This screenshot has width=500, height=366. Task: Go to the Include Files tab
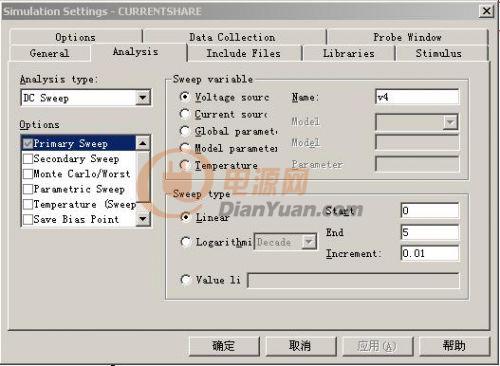(244, 53)
